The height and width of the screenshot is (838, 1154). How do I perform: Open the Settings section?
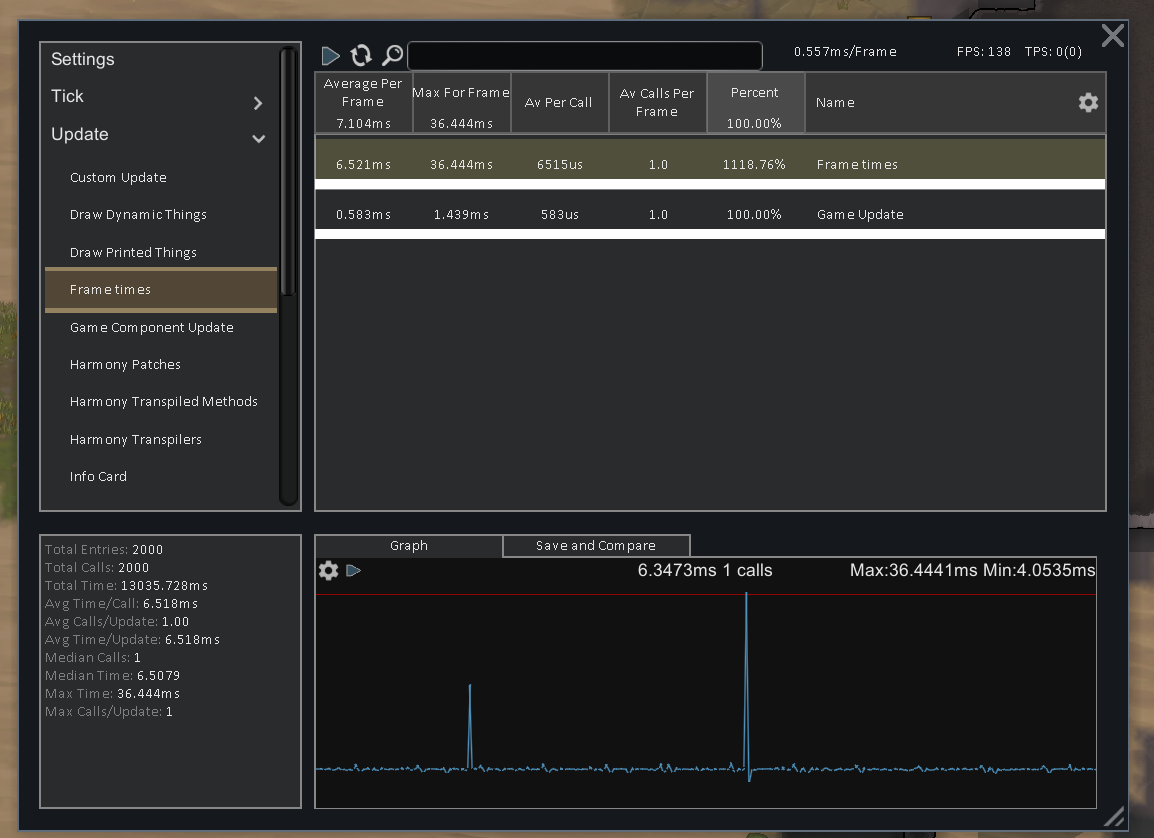pyautogui.click(x=82, y=60)
